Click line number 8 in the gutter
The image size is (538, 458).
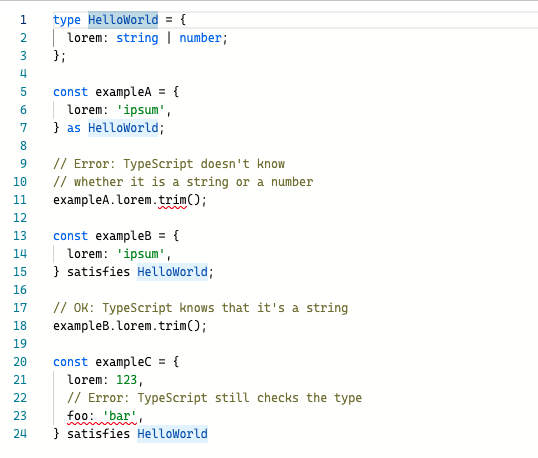tap(23, 146)
